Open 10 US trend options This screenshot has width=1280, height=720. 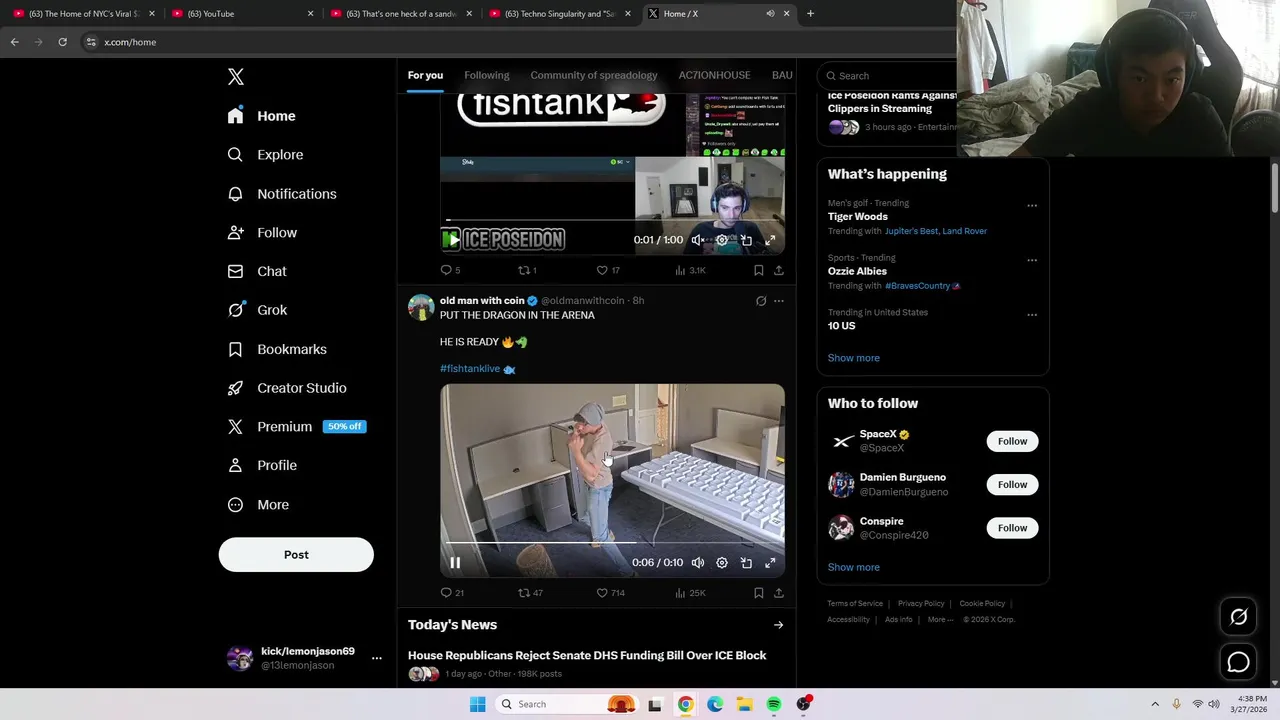click(1032, 315)
